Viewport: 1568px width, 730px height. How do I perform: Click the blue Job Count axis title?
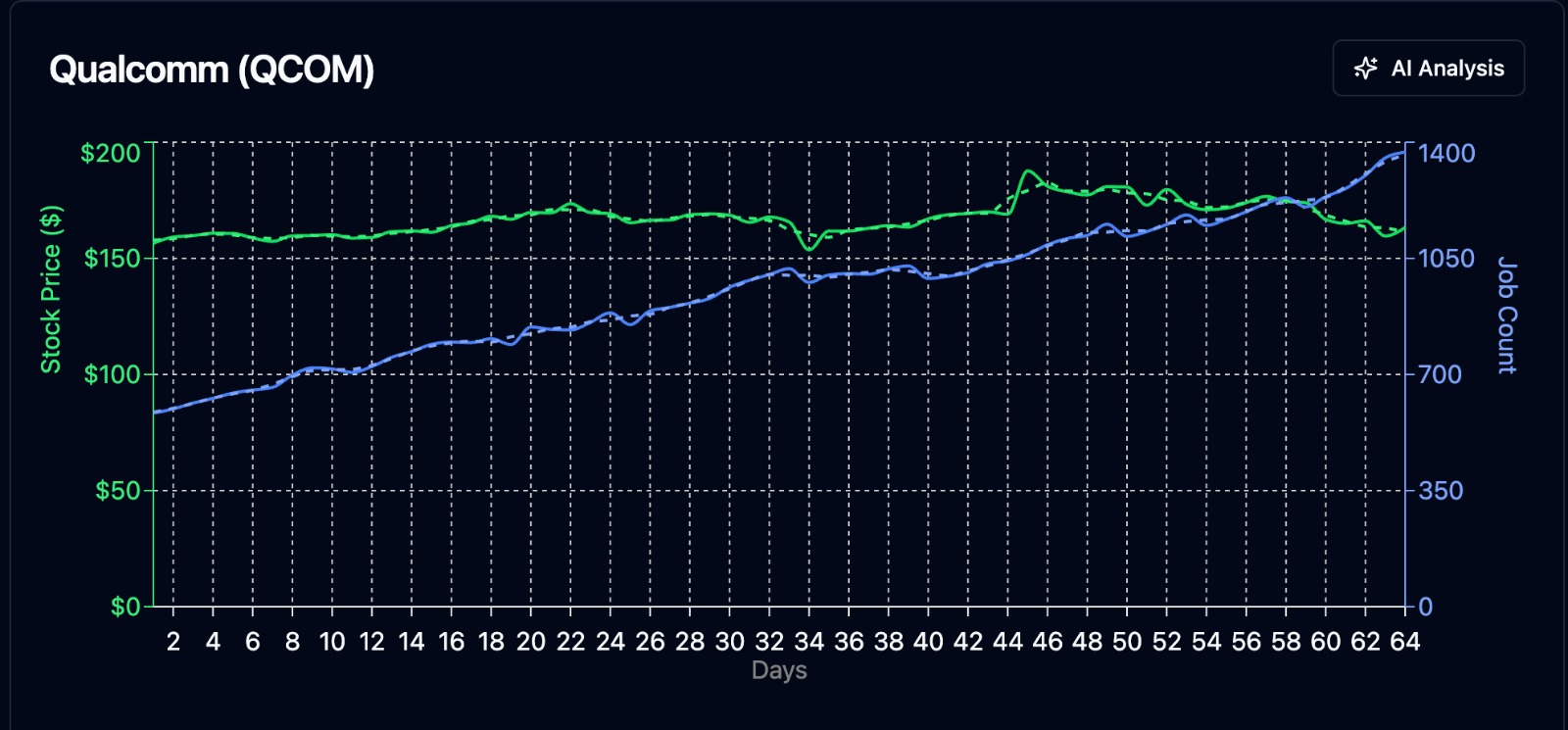coord(1507,316)
